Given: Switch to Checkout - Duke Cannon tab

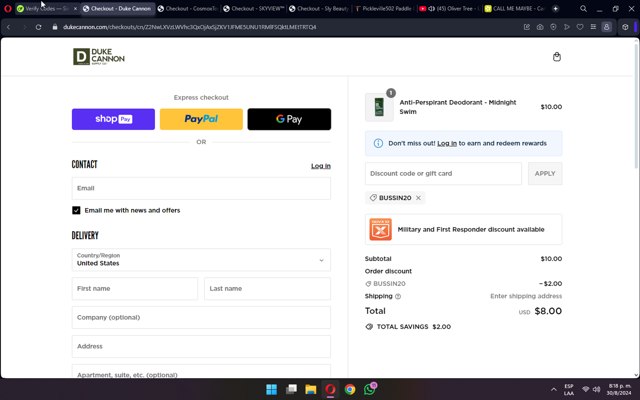Looking at the screenshot, I should point(118,9).
